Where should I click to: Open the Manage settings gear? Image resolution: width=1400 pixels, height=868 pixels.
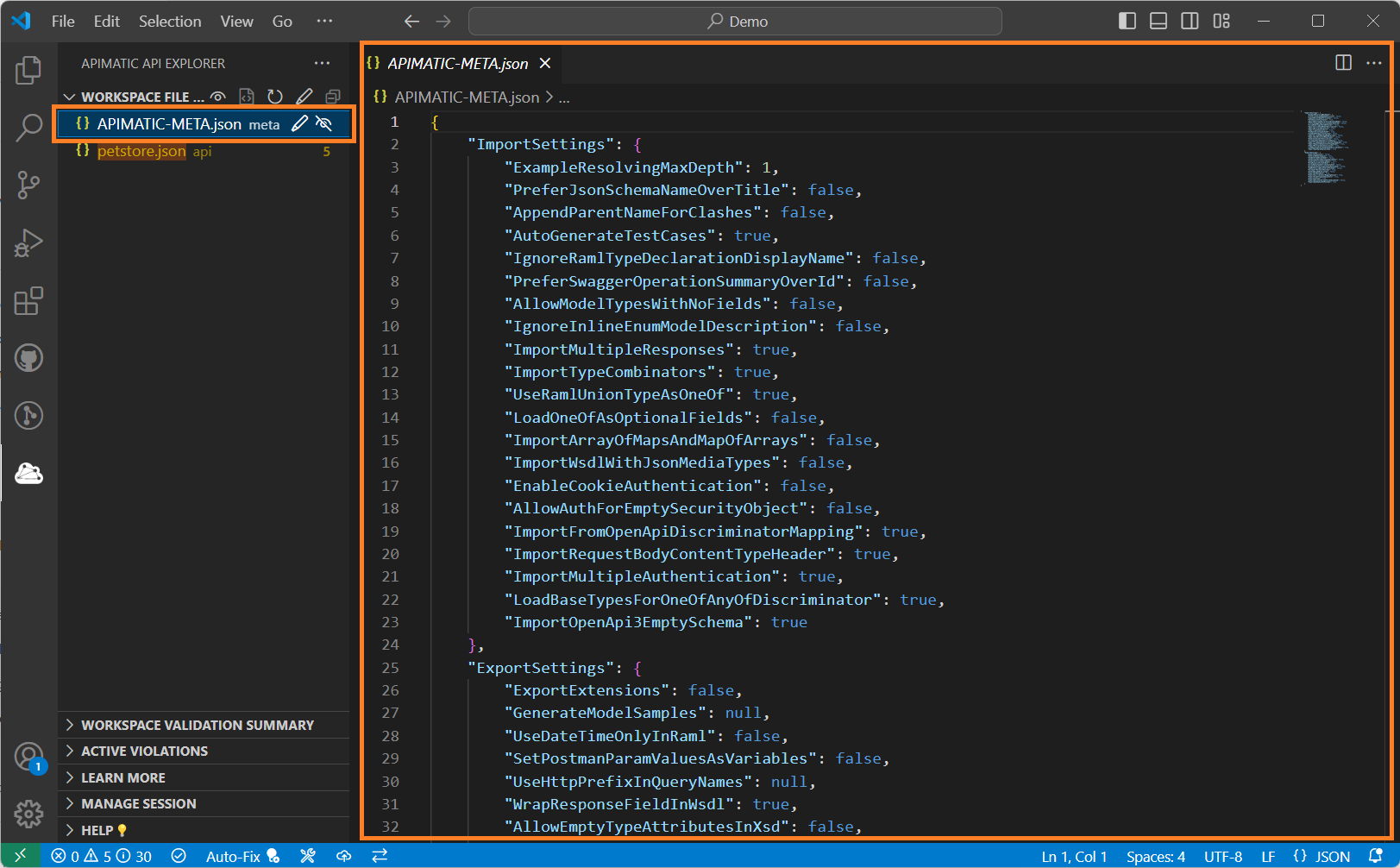(x=28, y=813)
